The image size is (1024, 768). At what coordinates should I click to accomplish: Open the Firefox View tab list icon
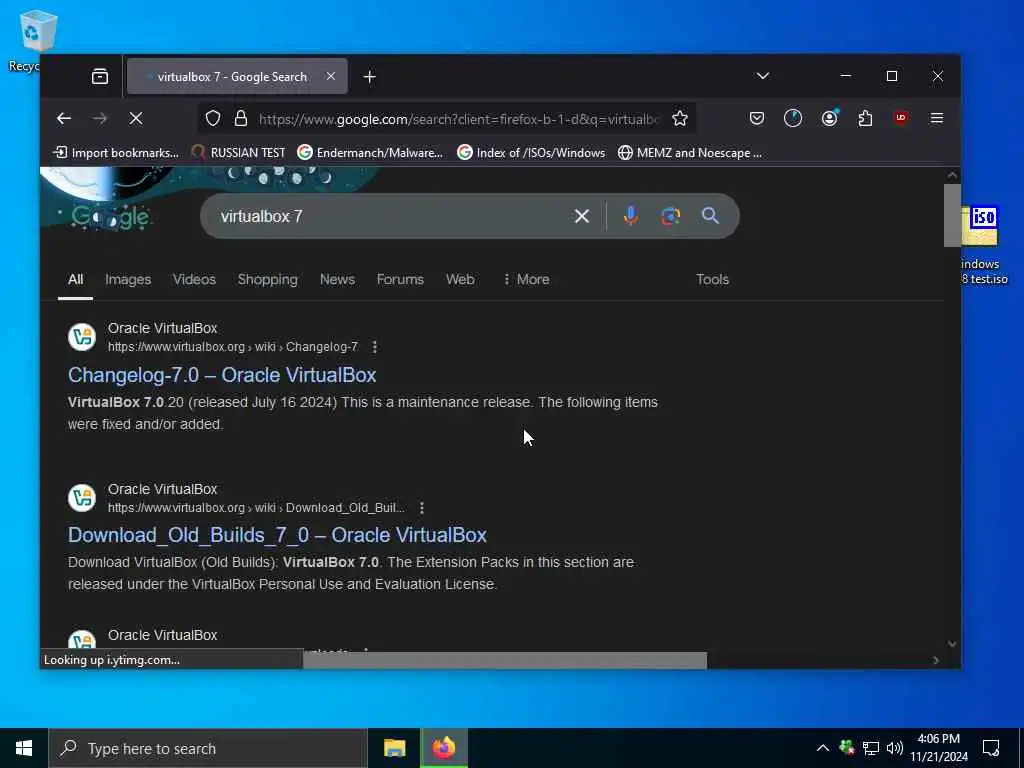(100, 76)
